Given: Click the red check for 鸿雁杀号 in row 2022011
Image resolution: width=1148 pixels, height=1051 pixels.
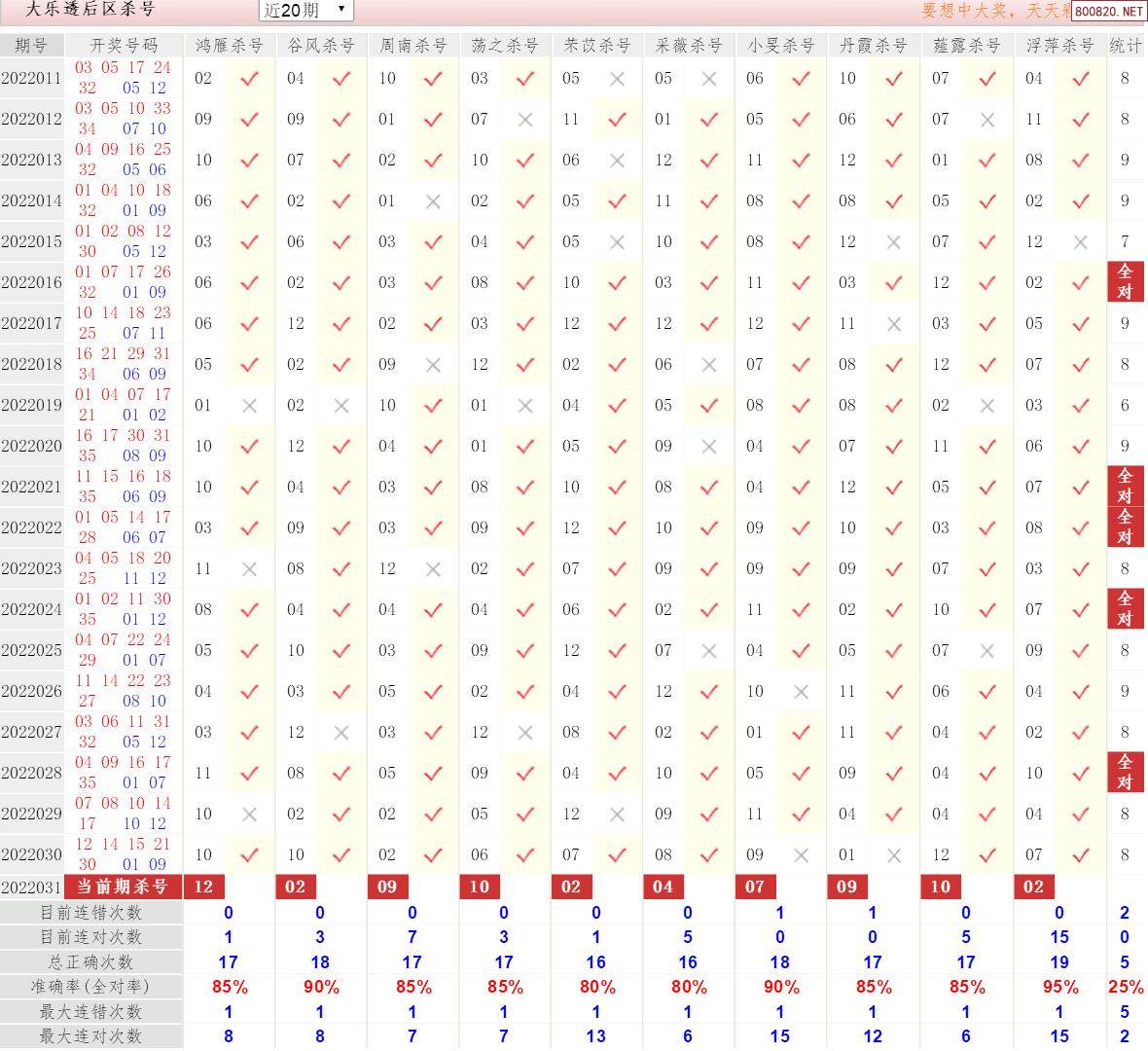Looking at the screenshot, I should click(x=249, y=79).
